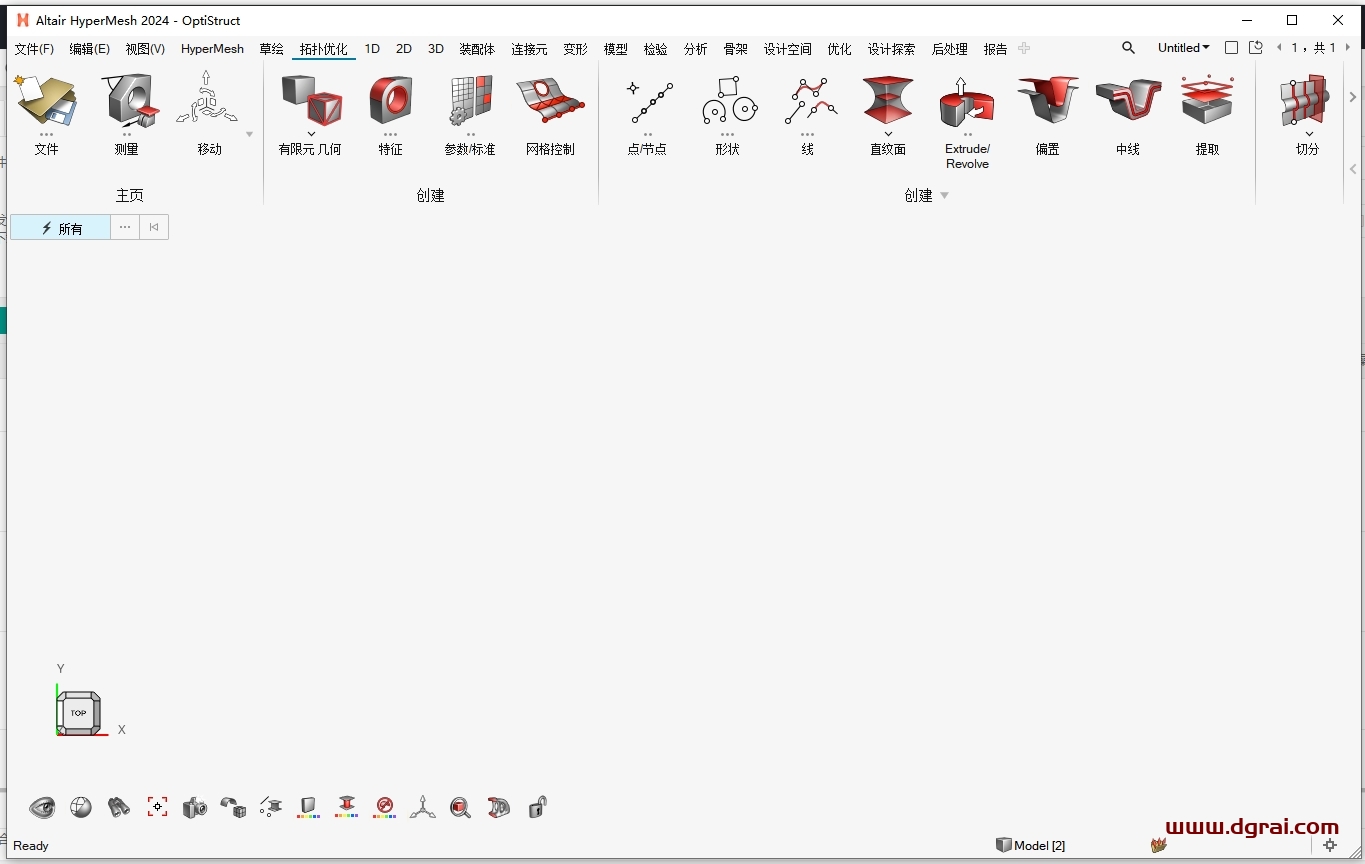Screen dimensions: 1365x864
Task: Click the plus icon to add ribbon tab
Action: coord(1024,48)
